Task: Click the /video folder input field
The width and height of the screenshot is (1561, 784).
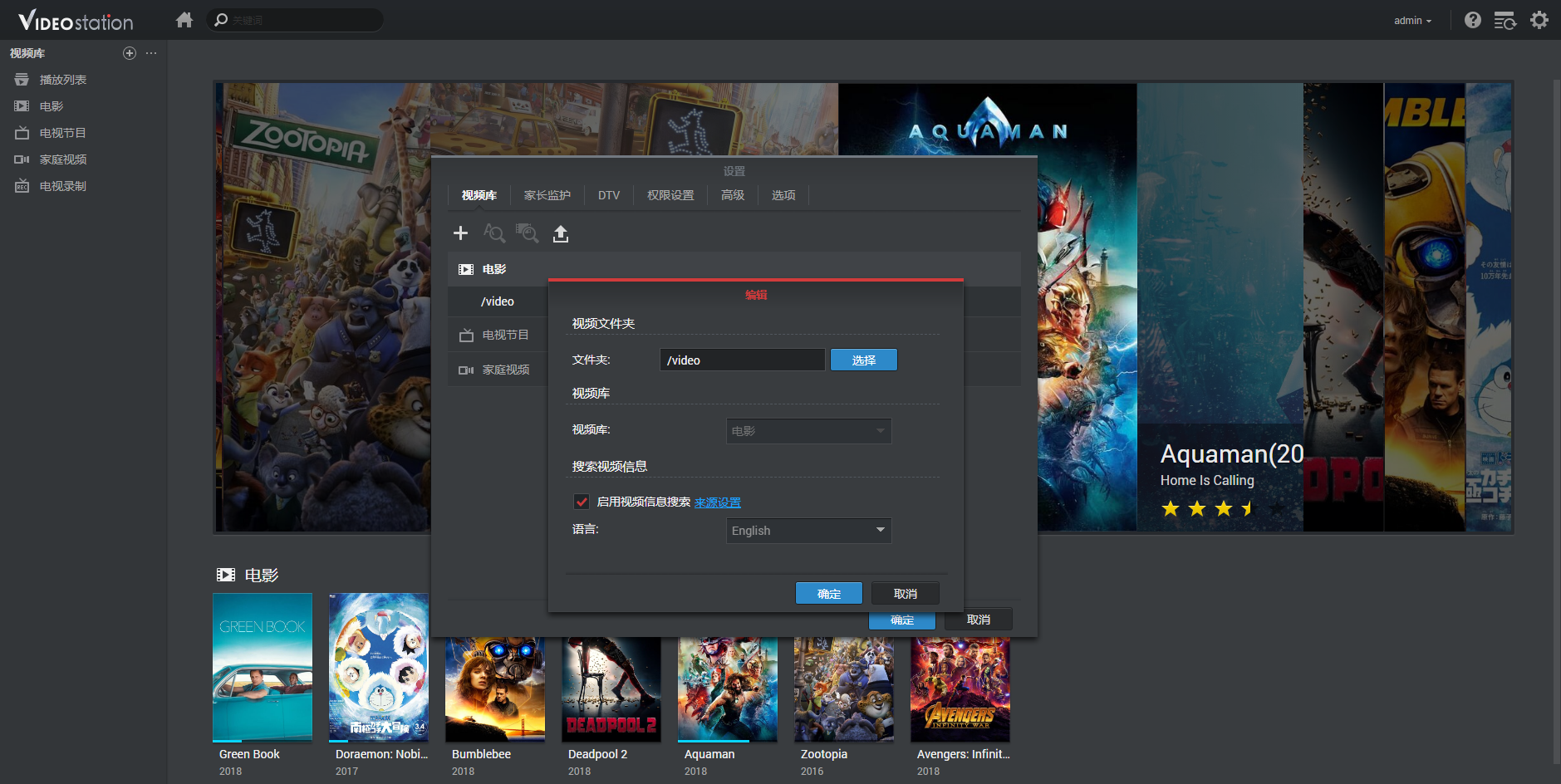Action: coord(743,360)
